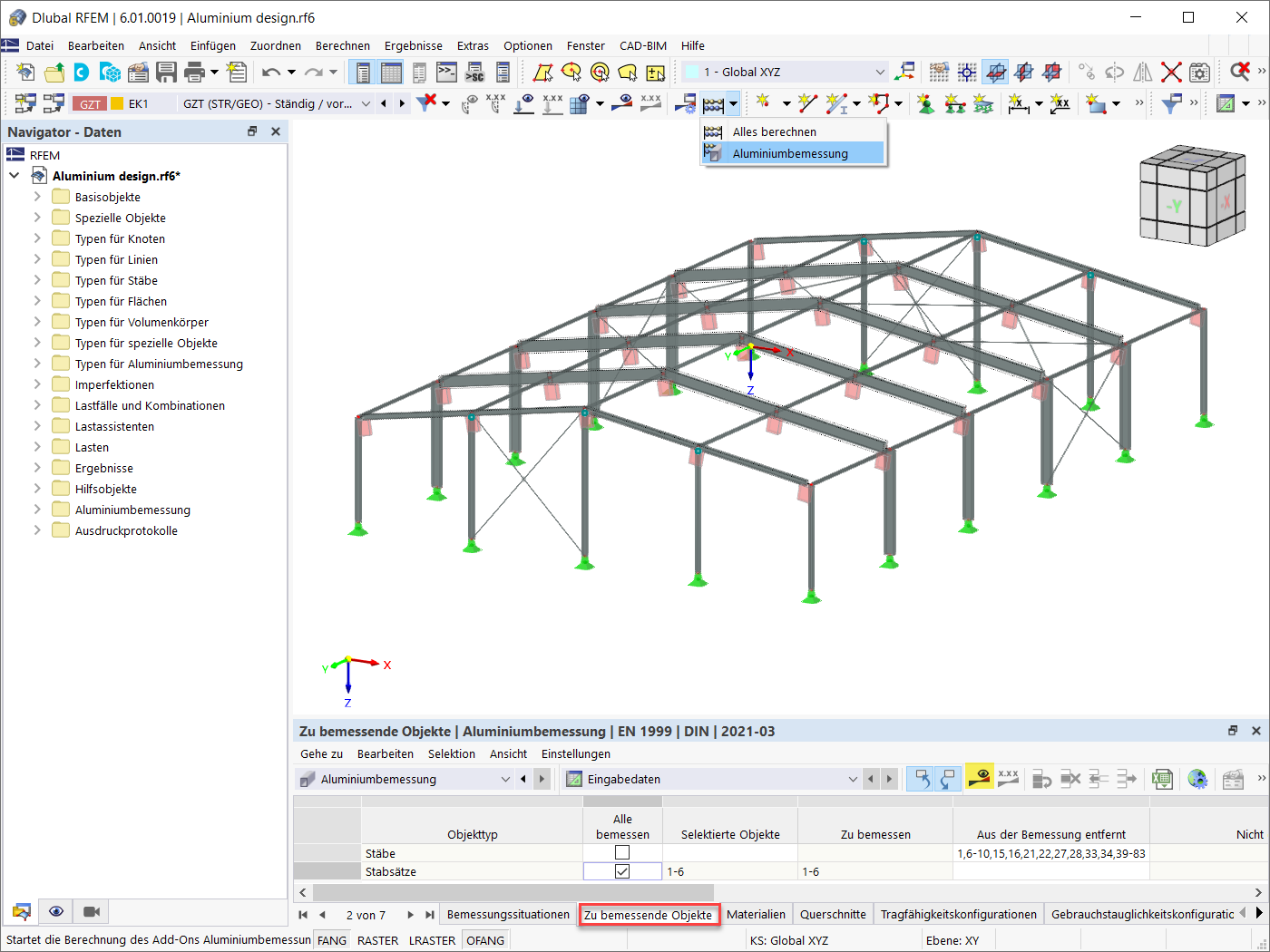The width and height of the screenshot is (1270, 952).
Task: Click the yellow EK1 color swatch
Action: [x=117, y=104]
